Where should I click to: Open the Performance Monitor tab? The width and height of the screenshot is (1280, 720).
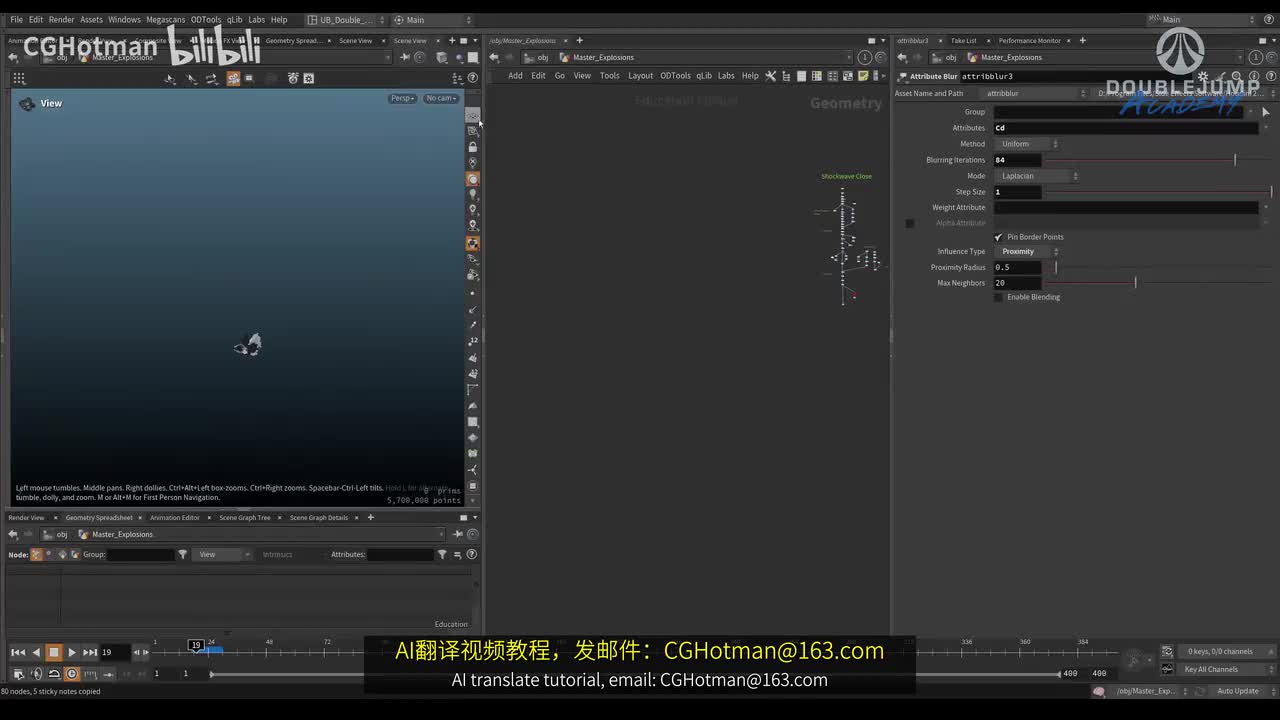coord(1030,41)
